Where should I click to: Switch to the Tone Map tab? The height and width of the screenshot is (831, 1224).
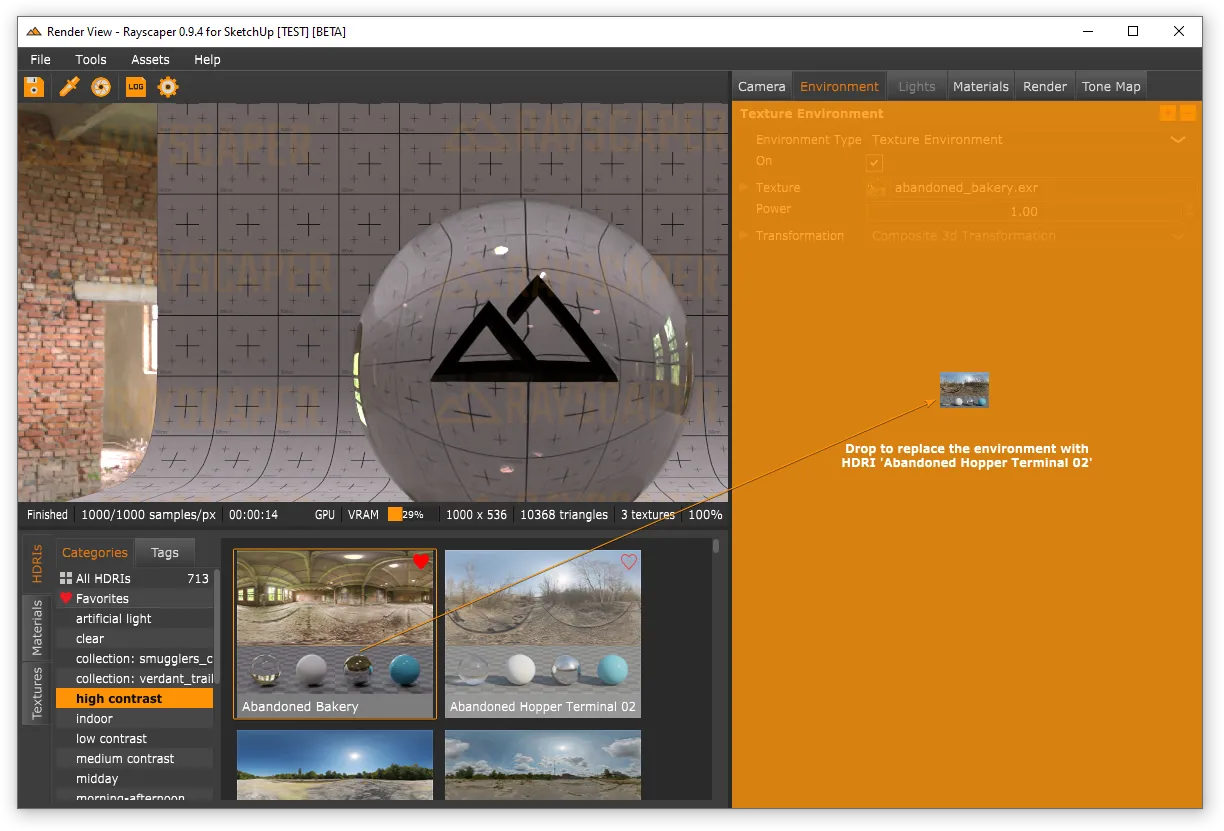click(1111, 86)
